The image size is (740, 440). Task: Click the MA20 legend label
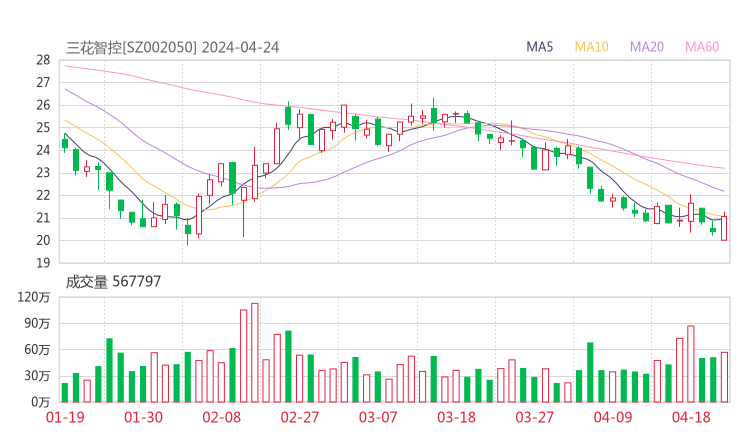tap(647, 47)
